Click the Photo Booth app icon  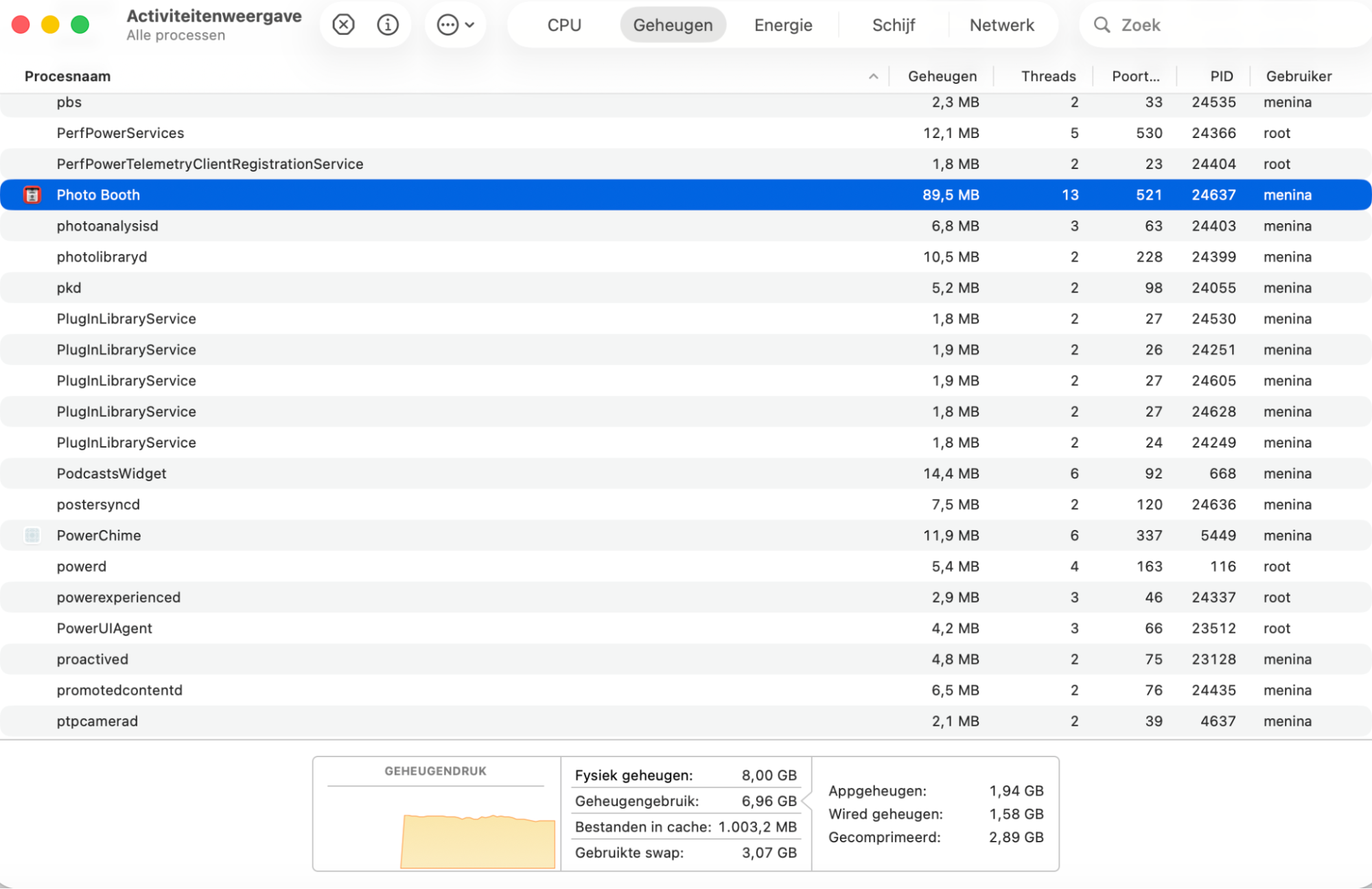point(32,195)
